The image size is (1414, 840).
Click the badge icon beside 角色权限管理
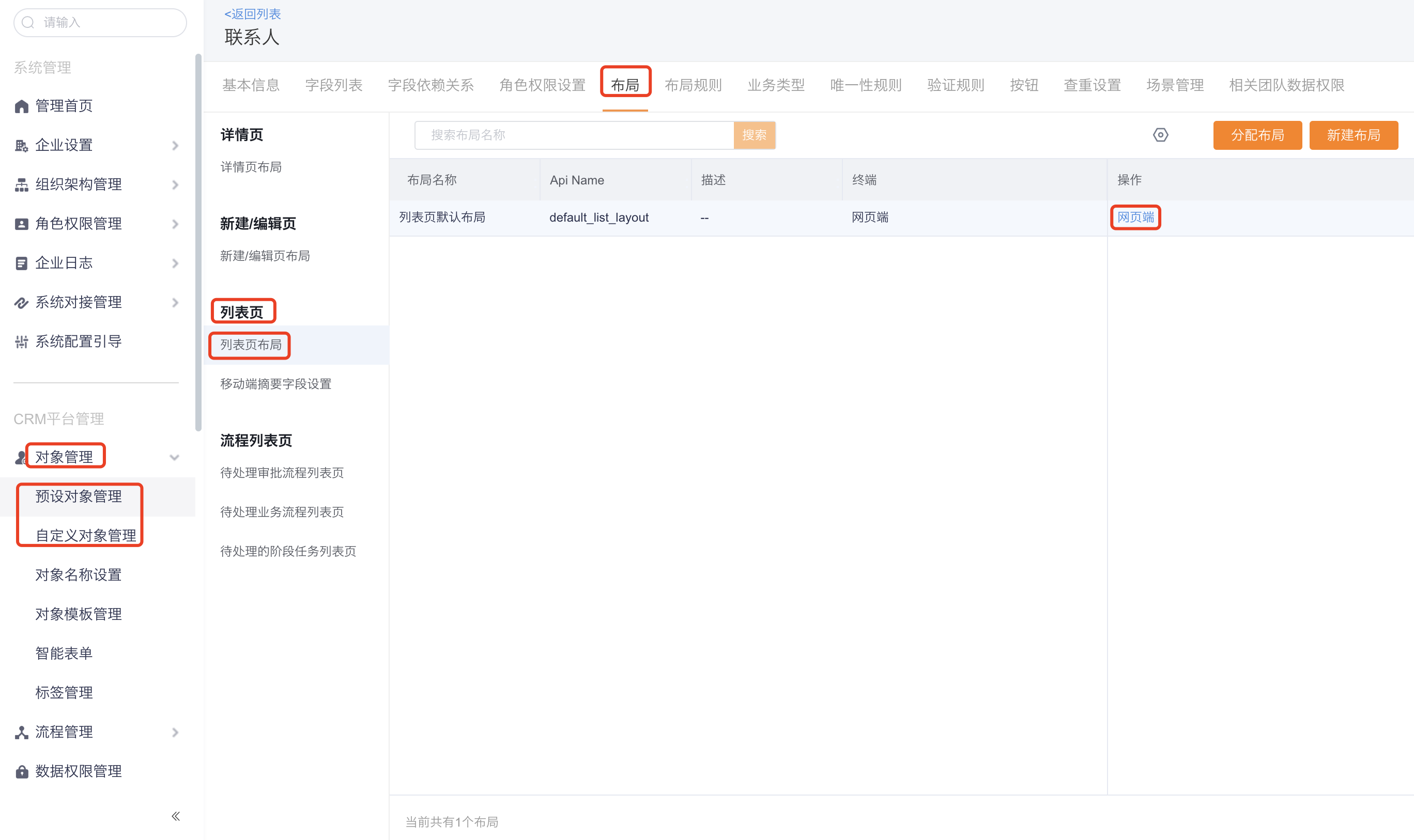[22, 224]
